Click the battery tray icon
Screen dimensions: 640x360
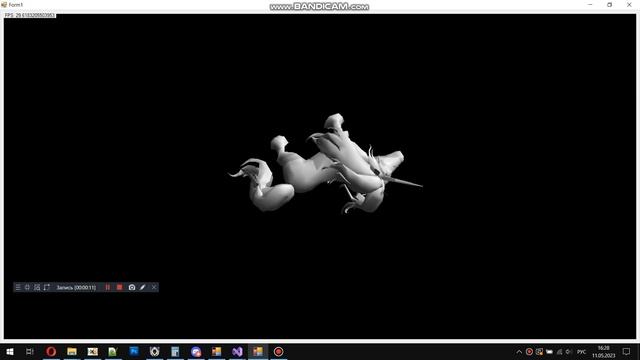tap(549, 352)
